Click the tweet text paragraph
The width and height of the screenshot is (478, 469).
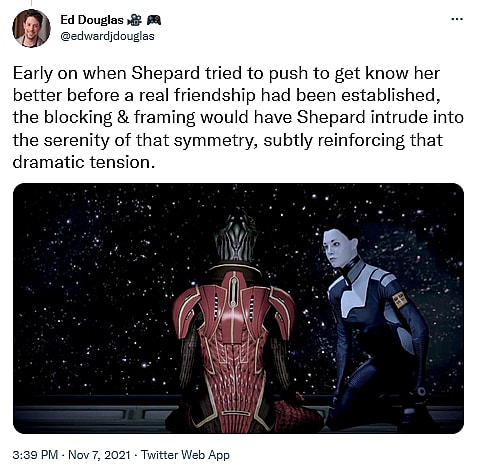click(x=238, y=118)
